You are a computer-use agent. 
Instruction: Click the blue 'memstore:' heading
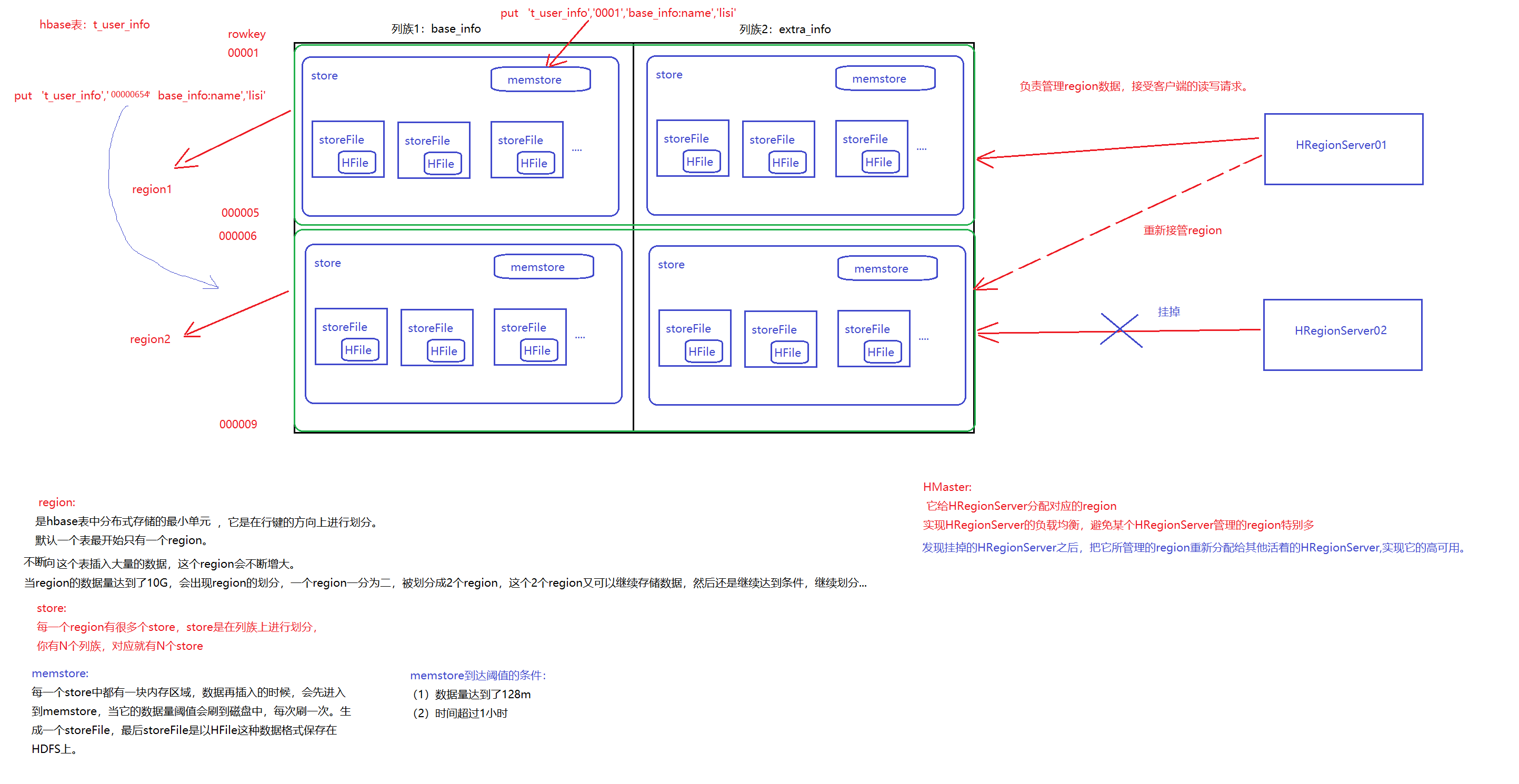click(x=60, y=674)
